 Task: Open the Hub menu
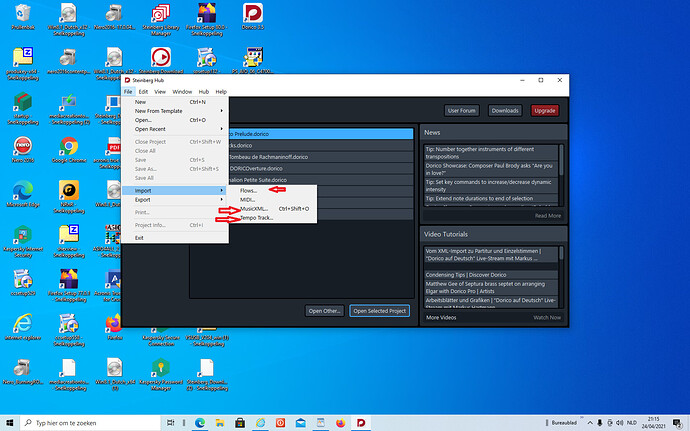204,92
